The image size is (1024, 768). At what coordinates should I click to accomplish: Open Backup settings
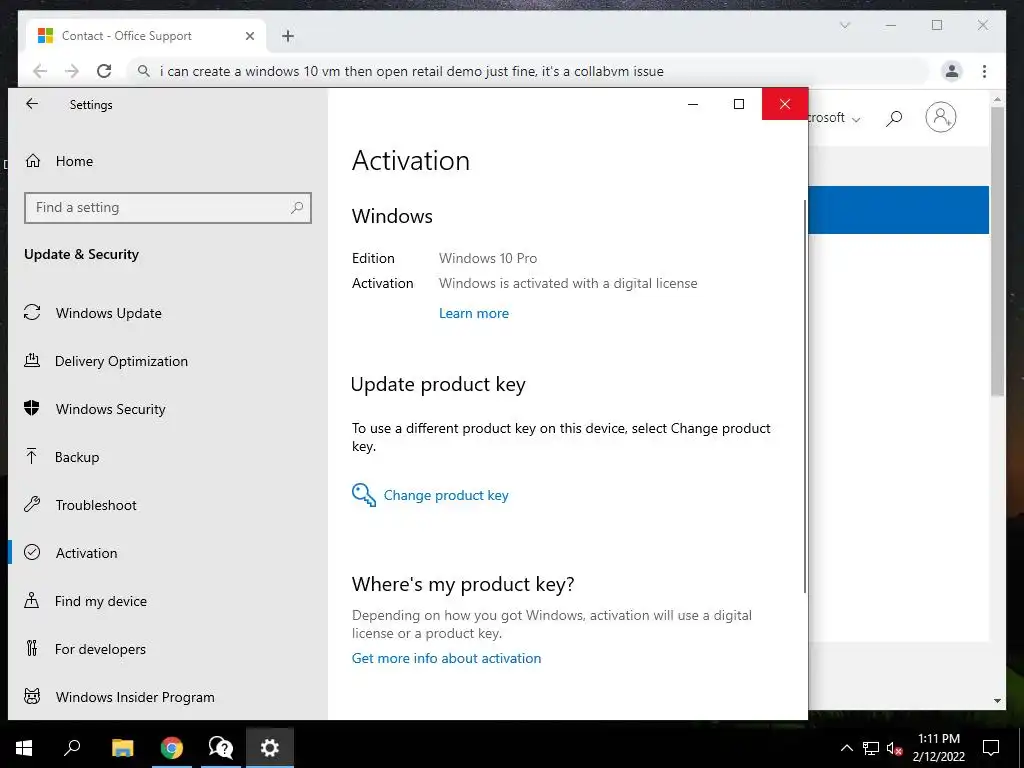tap(168, 457)
